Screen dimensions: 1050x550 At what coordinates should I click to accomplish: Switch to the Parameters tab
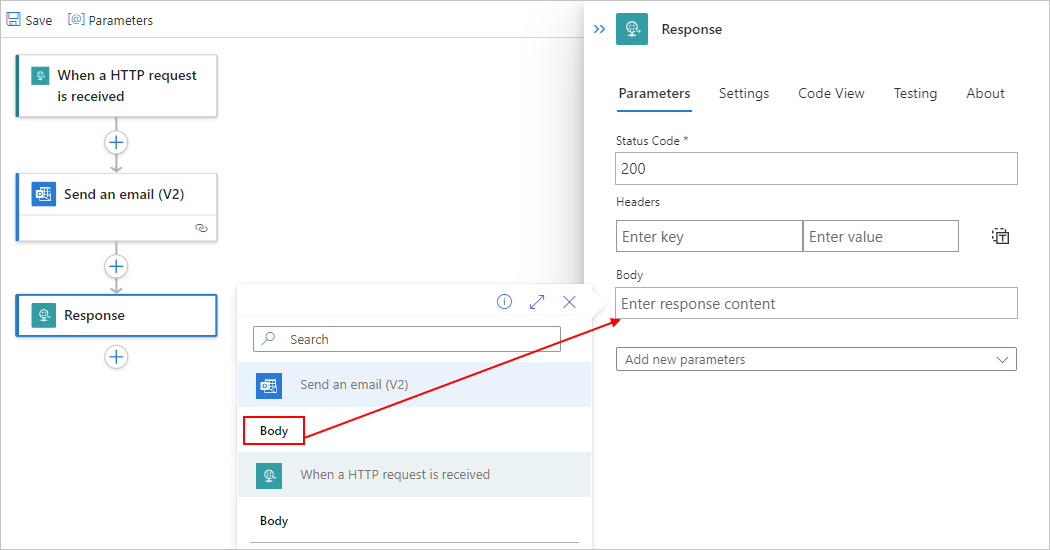click(654, 93)
